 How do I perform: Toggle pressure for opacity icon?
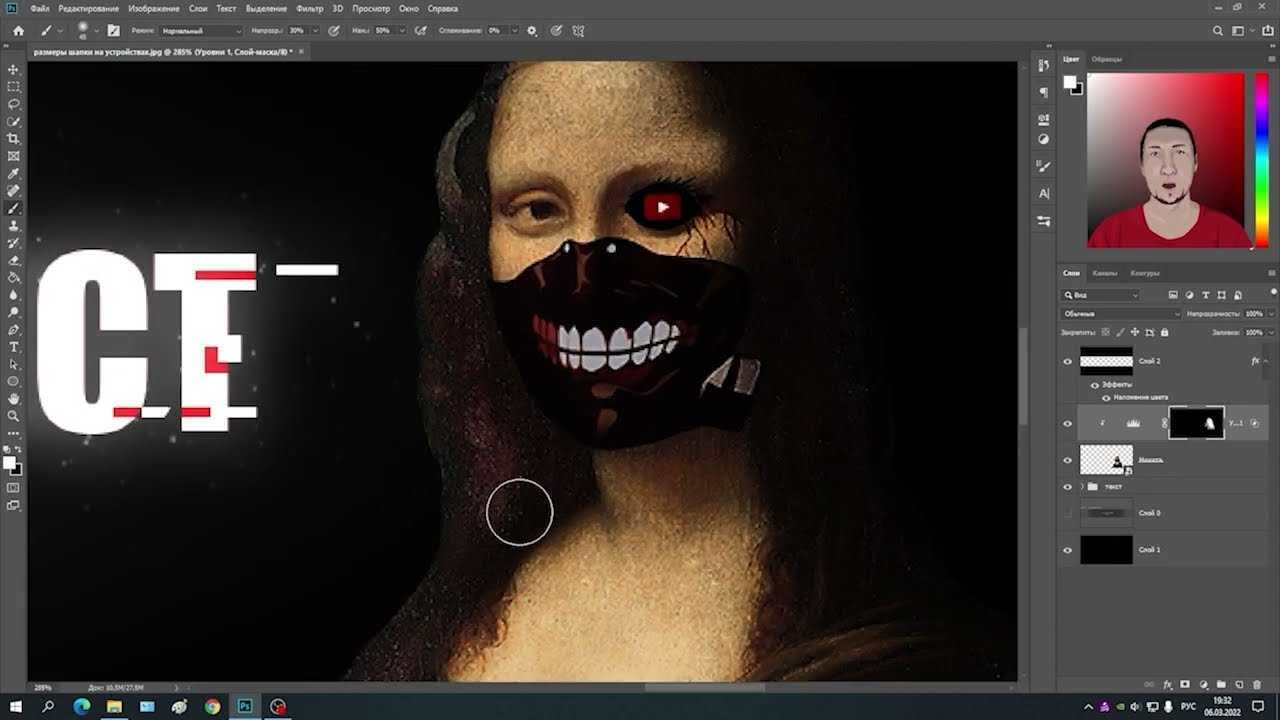click(334, 31)
